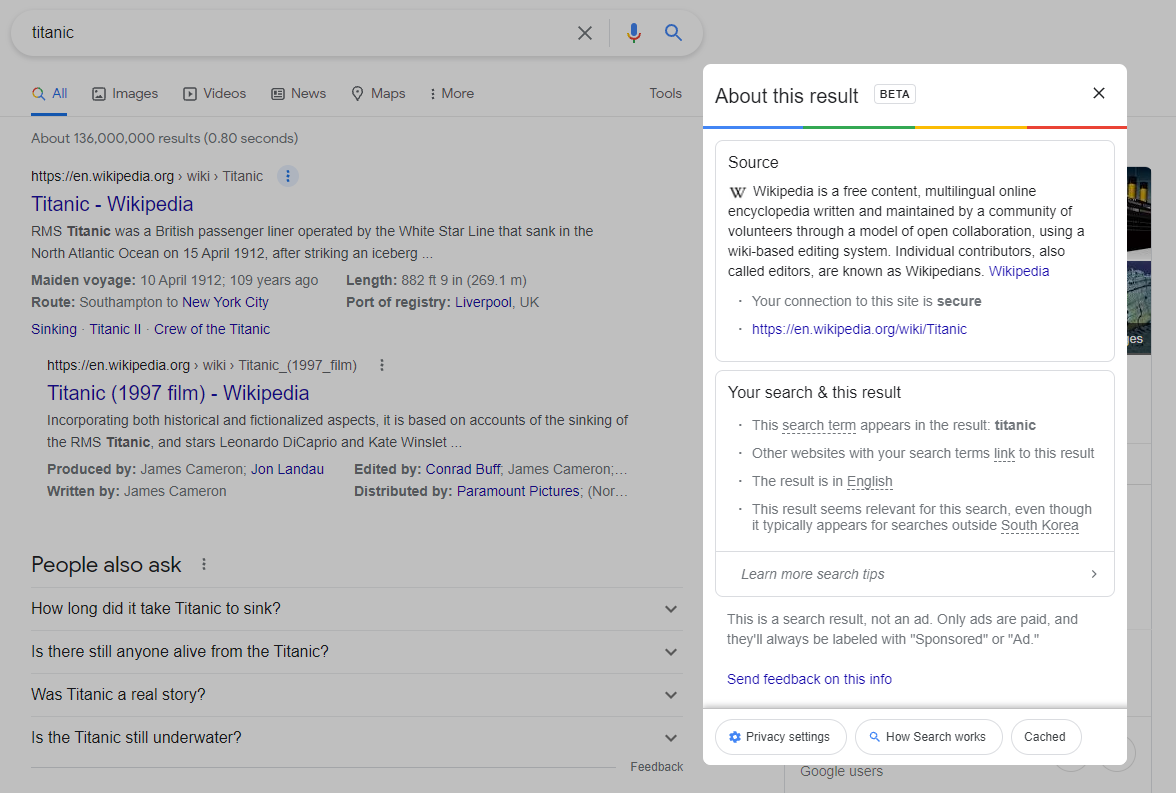Click the Wikipedia W logo in Source
The width and height of the screenshot is (1176, 793).
(737, 192)
